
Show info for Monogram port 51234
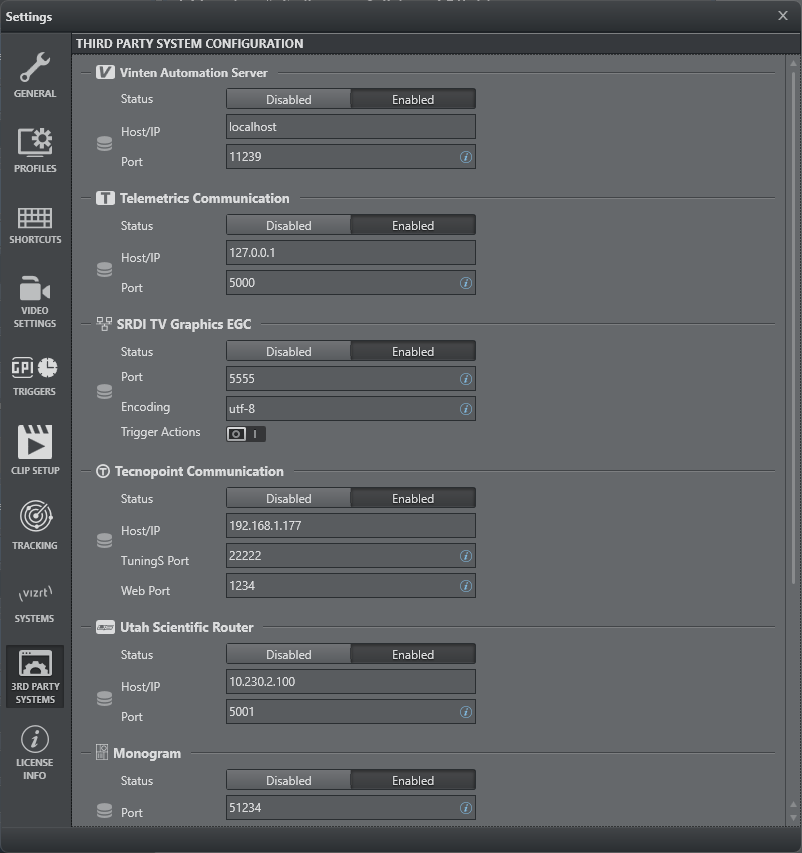[x=466, y=808]
